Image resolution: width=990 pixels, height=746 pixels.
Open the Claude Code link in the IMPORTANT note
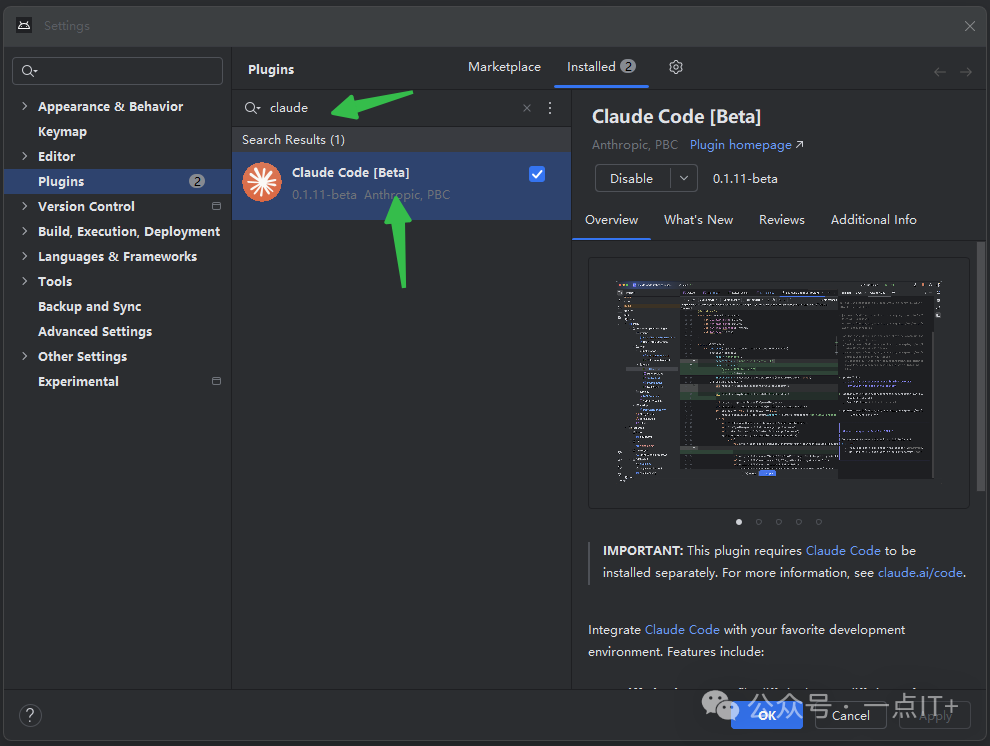[843, 550]
